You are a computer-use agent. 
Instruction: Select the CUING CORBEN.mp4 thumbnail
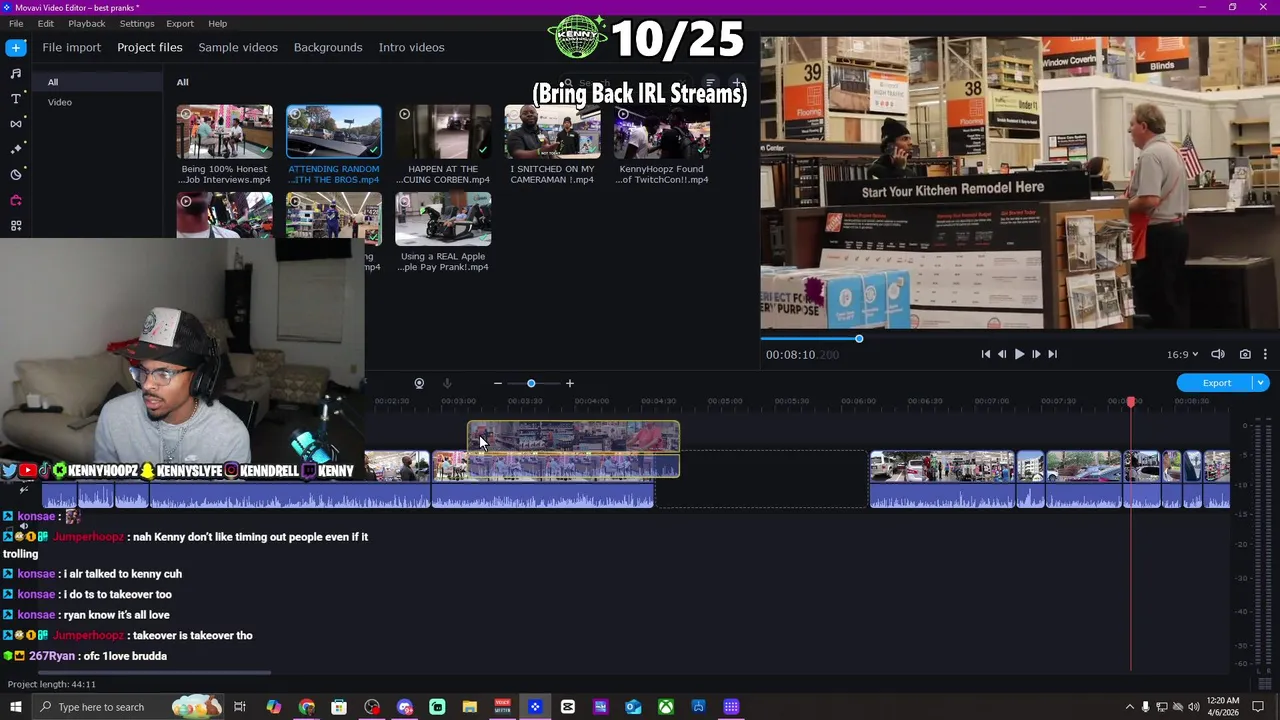pyautogui.click(x=443, y=132)
